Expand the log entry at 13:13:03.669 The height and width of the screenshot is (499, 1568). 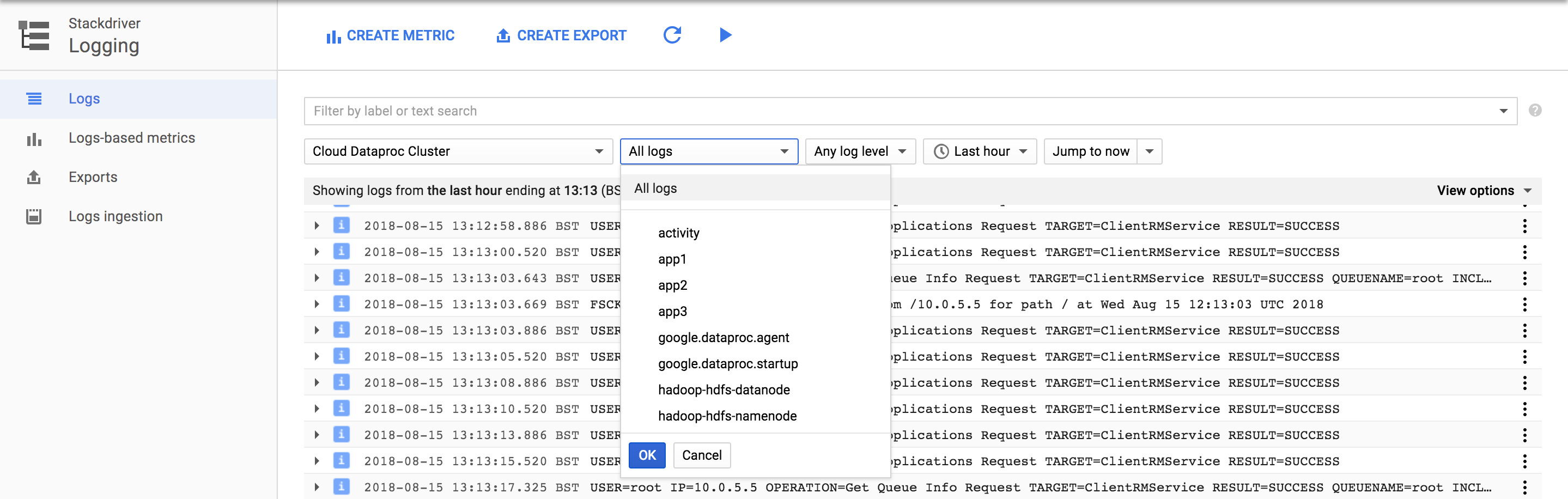[x=316, y=303]
